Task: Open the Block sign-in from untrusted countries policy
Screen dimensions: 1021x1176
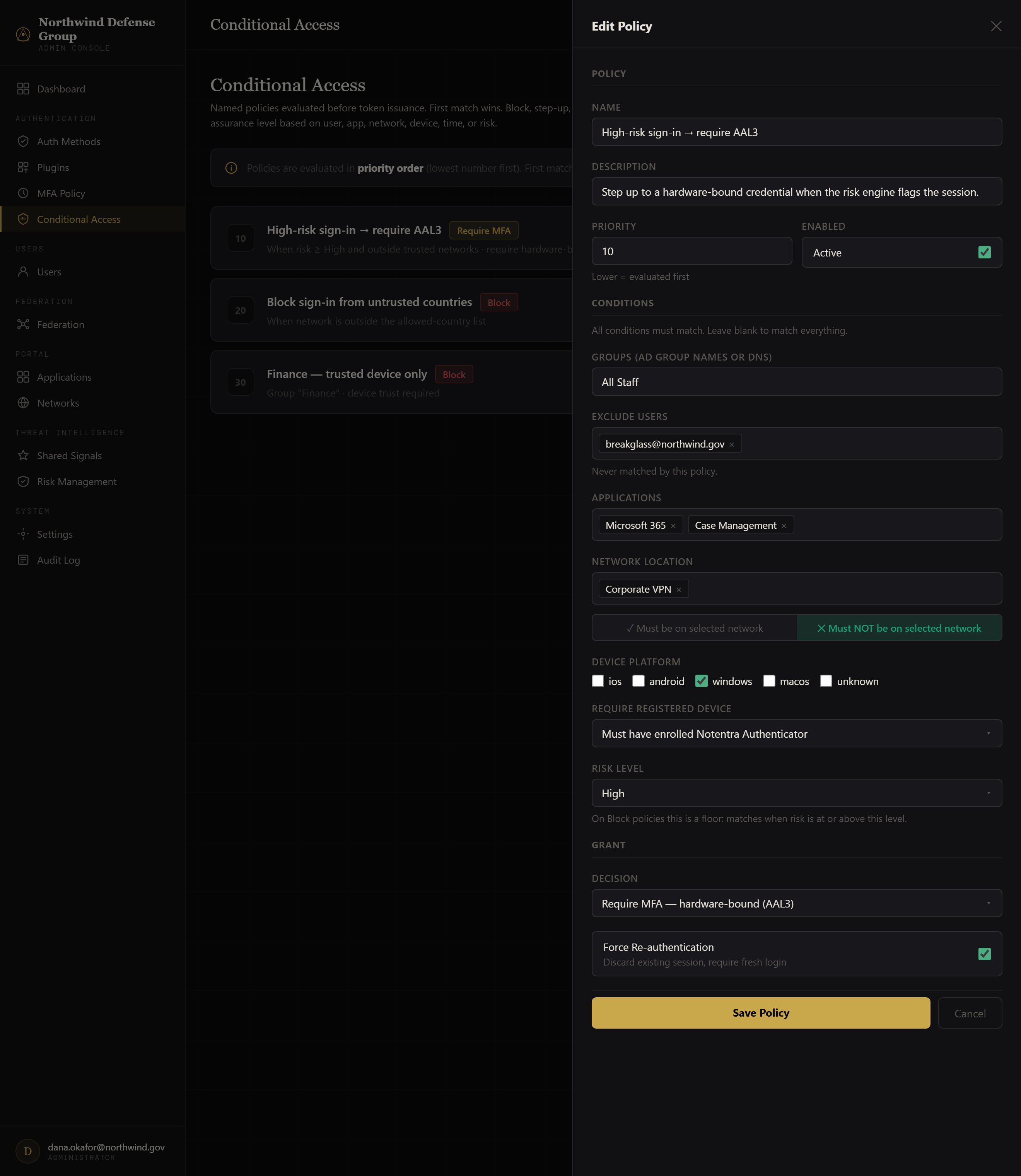Action: (x=391, y=310)
